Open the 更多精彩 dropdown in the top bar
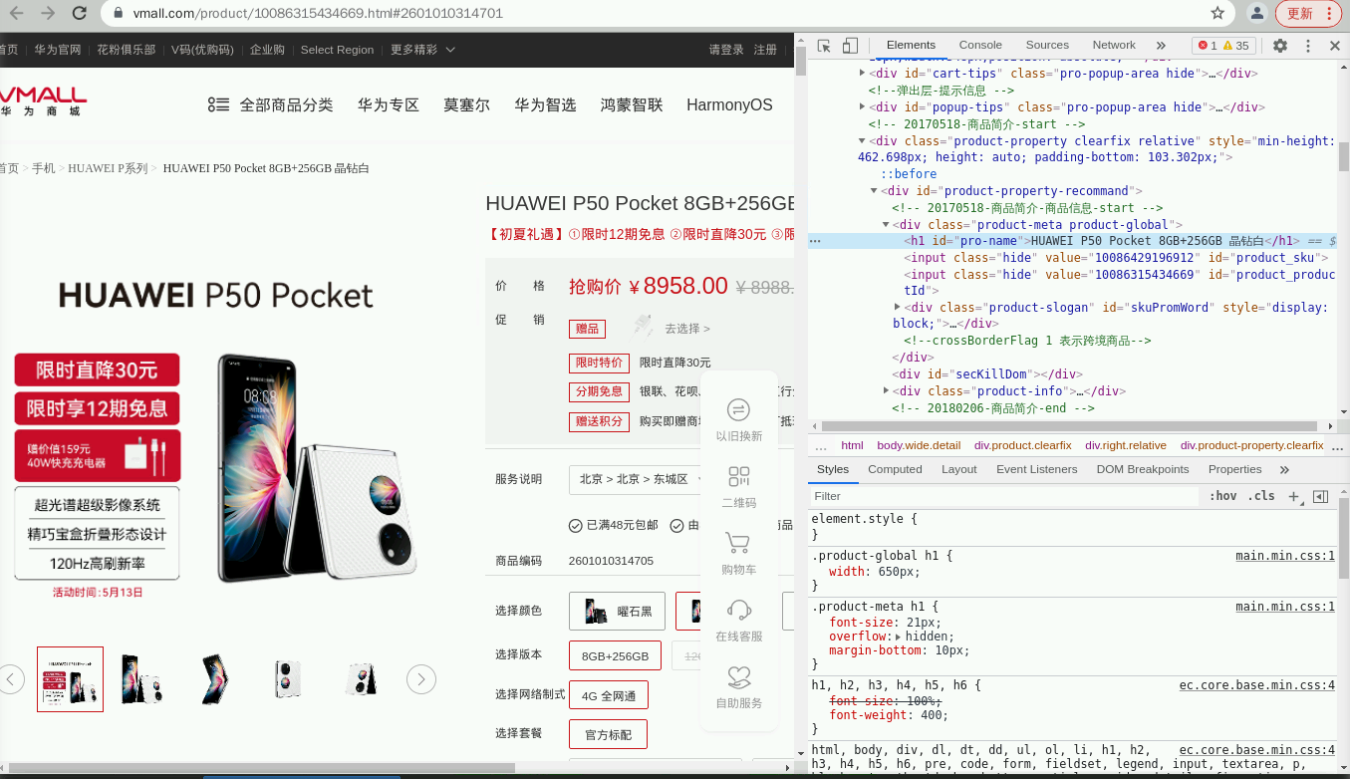The height and width of the screenshot is (779, 1357). click(423, 50)
